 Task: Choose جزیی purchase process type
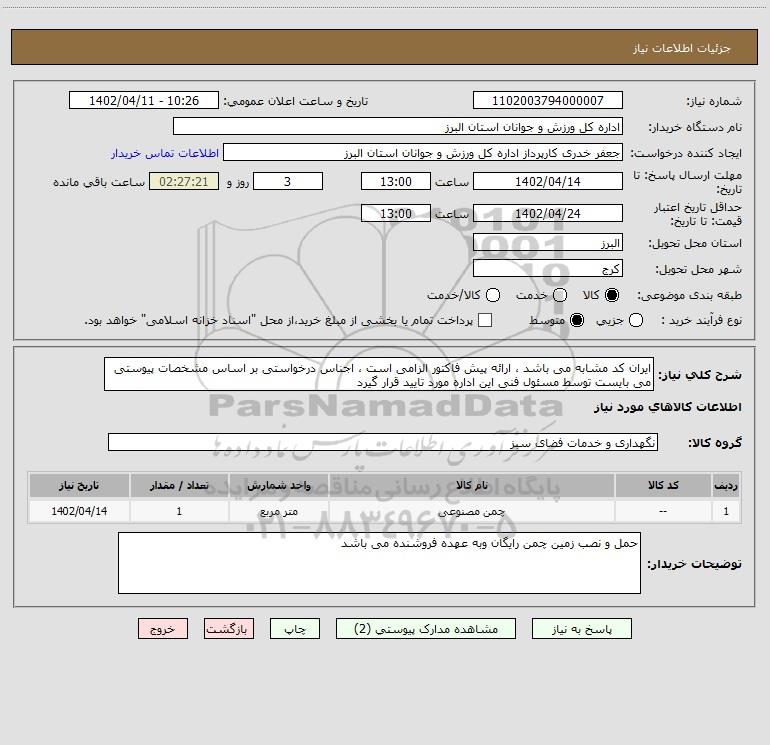click(636, 320)
